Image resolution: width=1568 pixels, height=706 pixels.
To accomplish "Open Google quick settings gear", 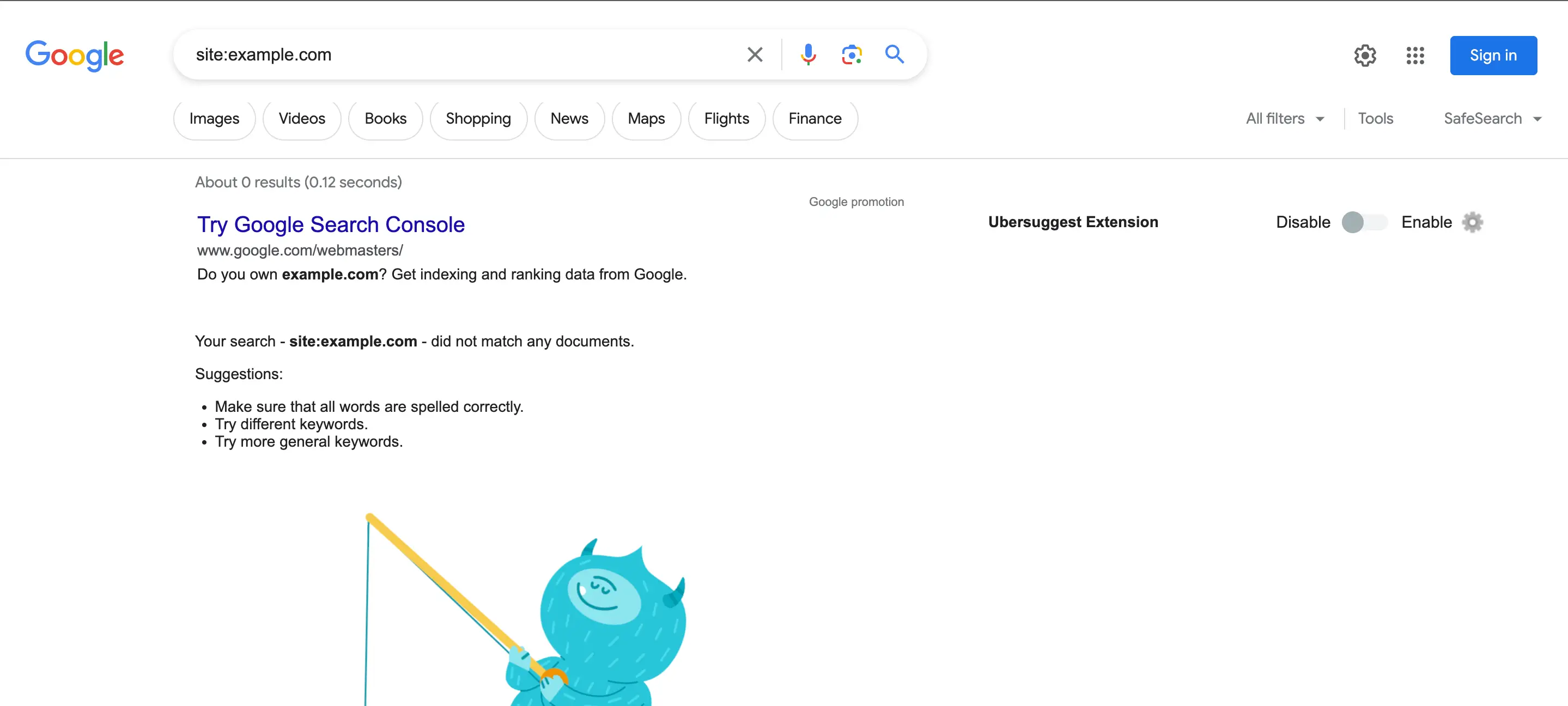I will pos(1365,56).
